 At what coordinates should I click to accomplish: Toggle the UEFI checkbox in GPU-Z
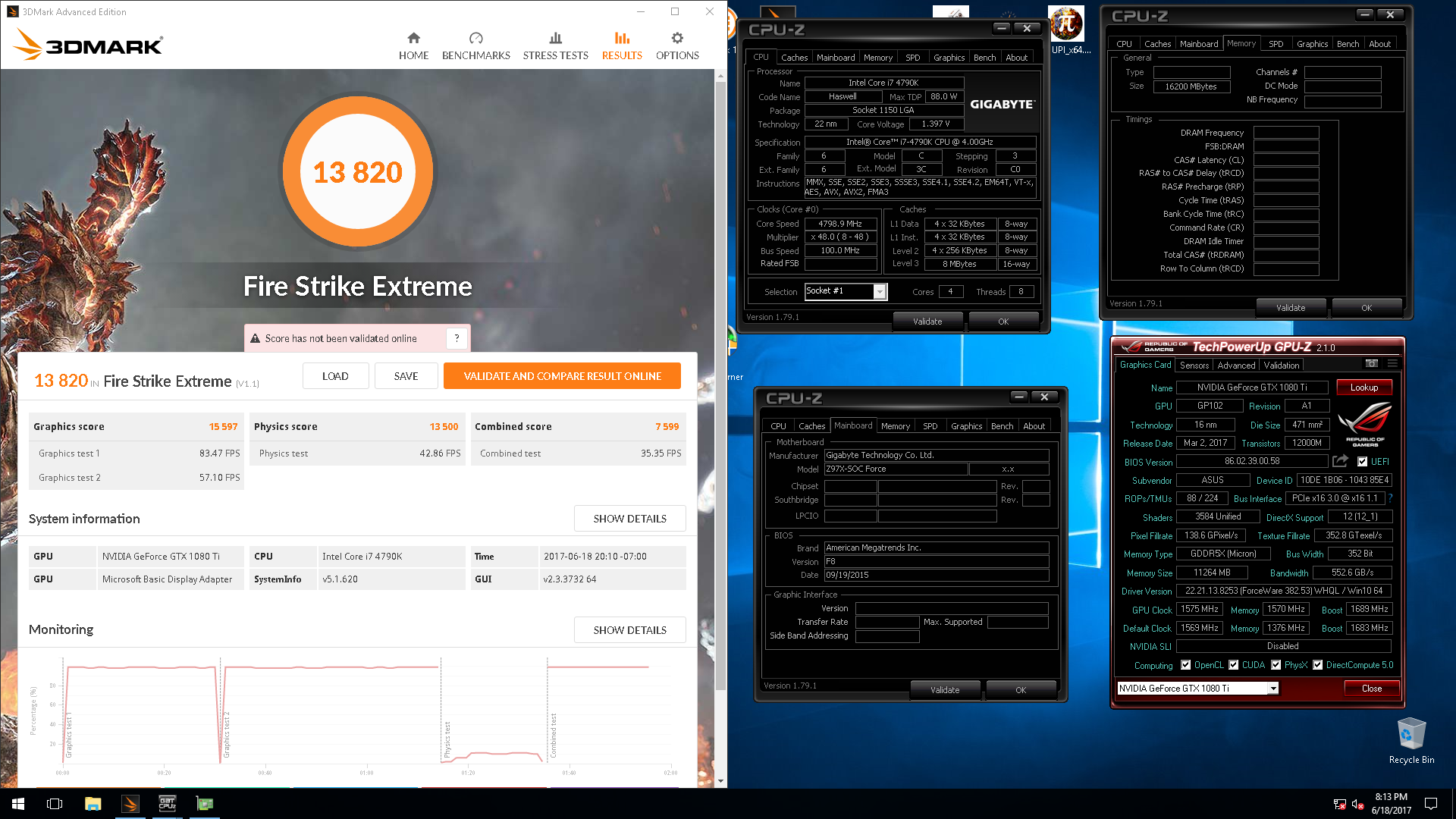pyautogui.click(x=1362, y=462)
